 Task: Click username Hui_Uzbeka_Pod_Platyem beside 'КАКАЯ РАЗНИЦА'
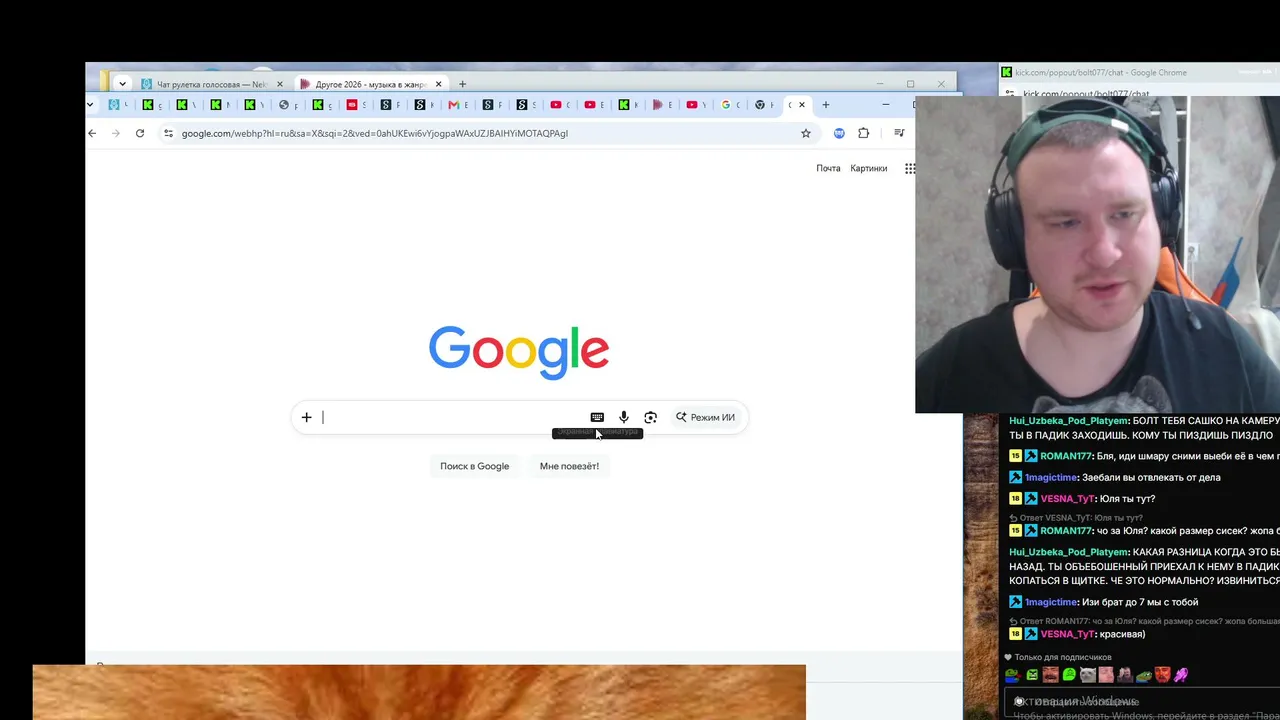tap(1068, 552)
